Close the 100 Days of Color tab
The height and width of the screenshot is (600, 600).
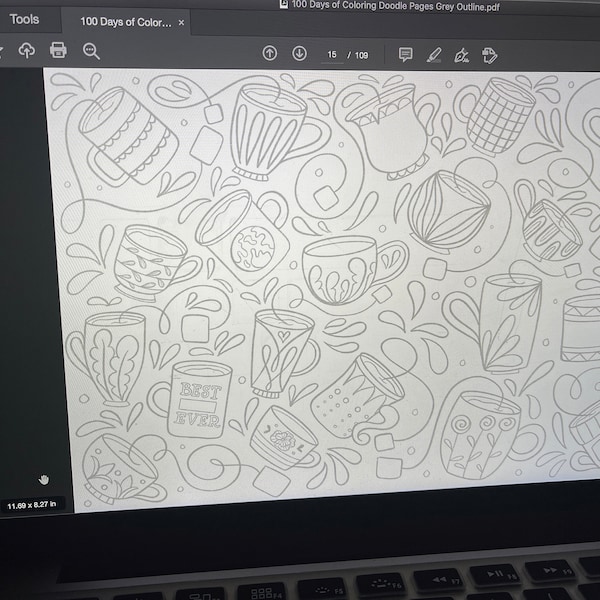pos(181,23)
